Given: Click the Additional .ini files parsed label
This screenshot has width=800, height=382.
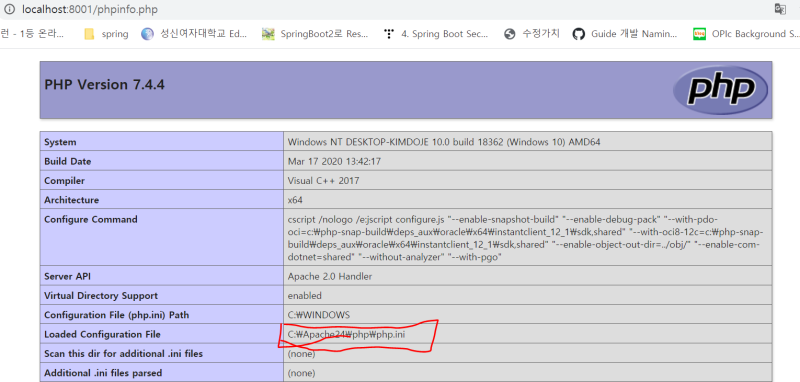Looking at the screenshot, I should pyautogui.click(x=103, y=373).
